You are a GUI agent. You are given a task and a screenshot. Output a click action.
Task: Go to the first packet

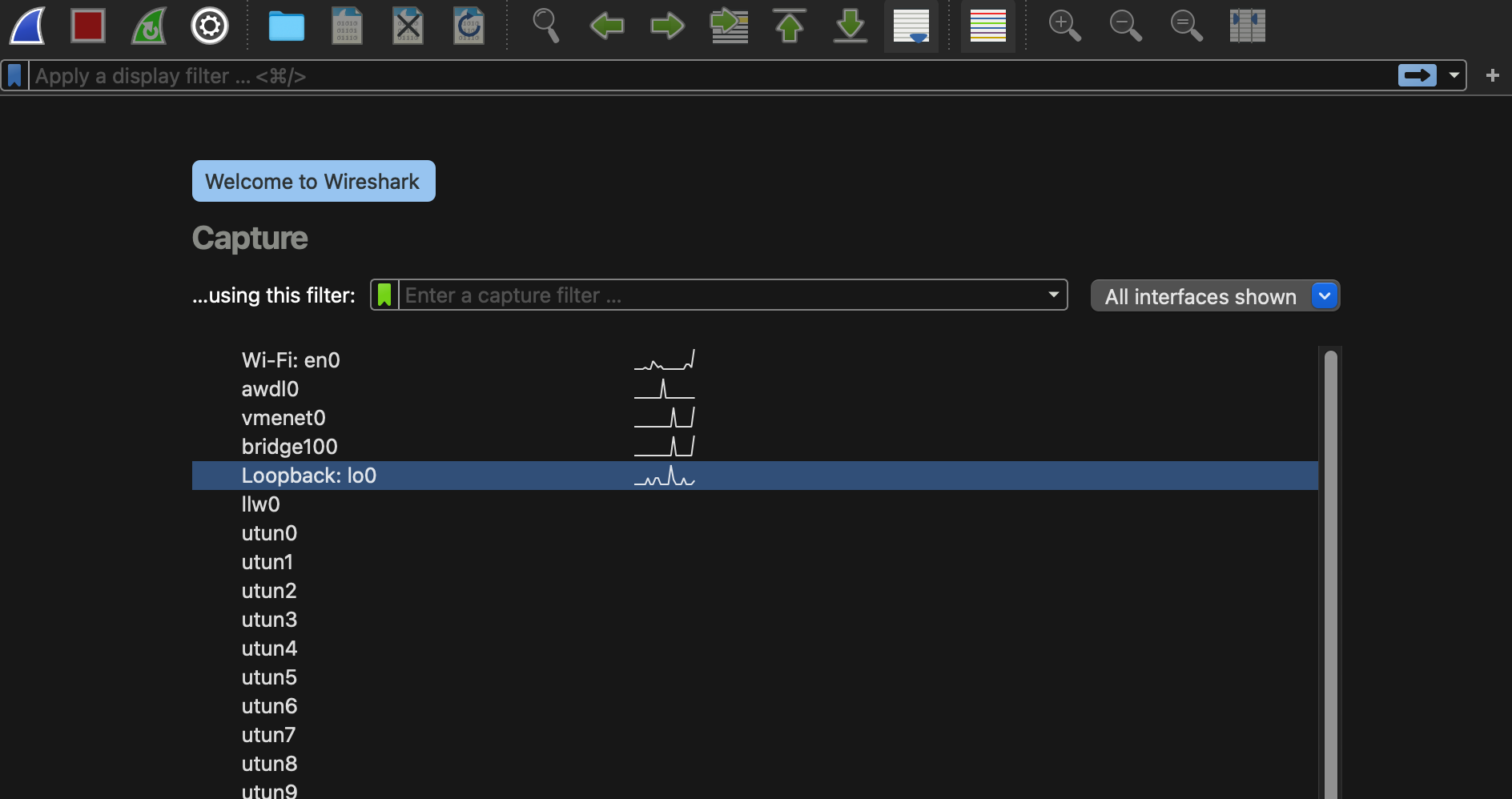point(790,26)
